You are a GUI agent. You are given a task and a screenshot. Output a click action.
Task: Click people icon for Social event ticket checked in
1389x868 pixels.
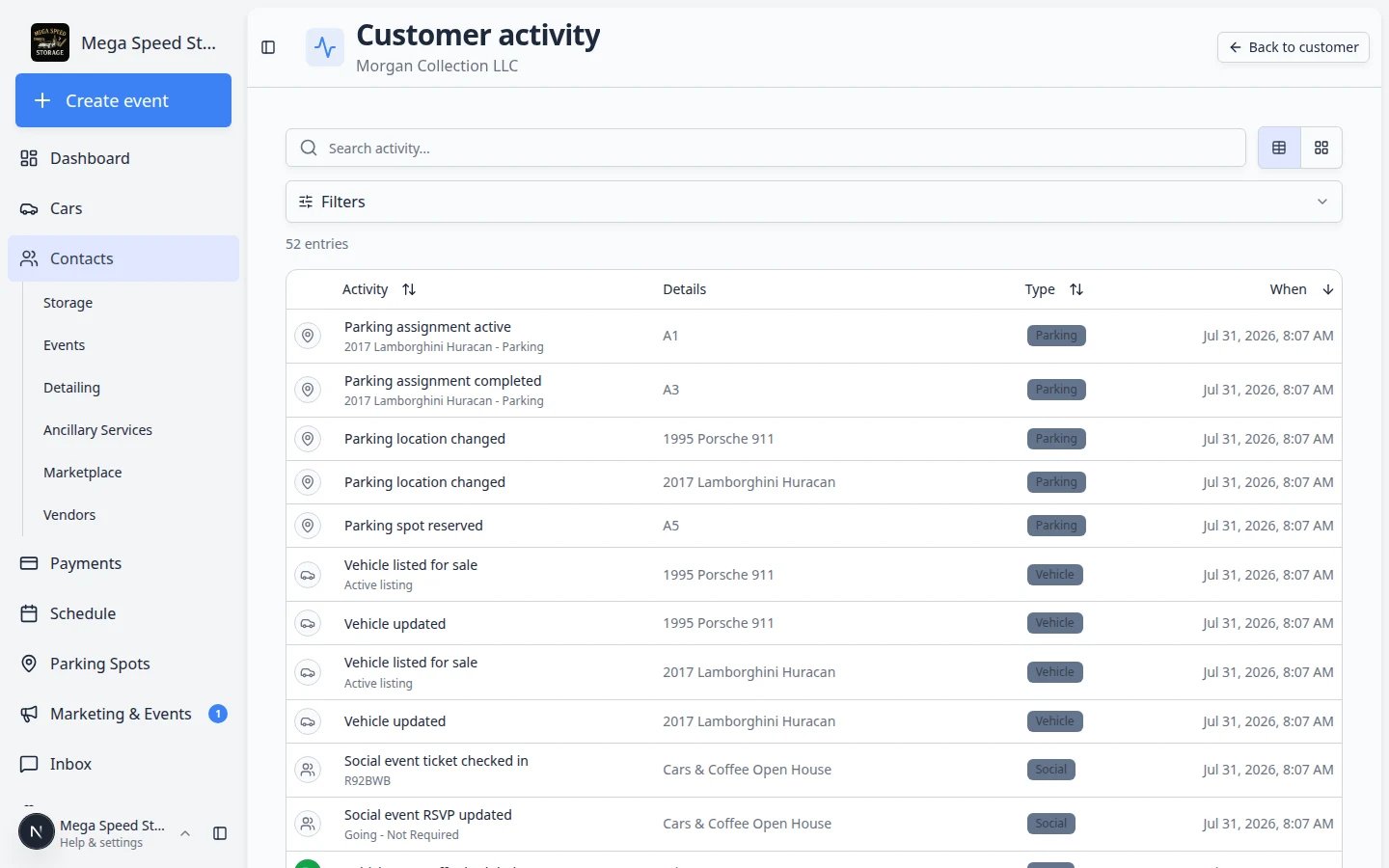click(x=308, y=770)
